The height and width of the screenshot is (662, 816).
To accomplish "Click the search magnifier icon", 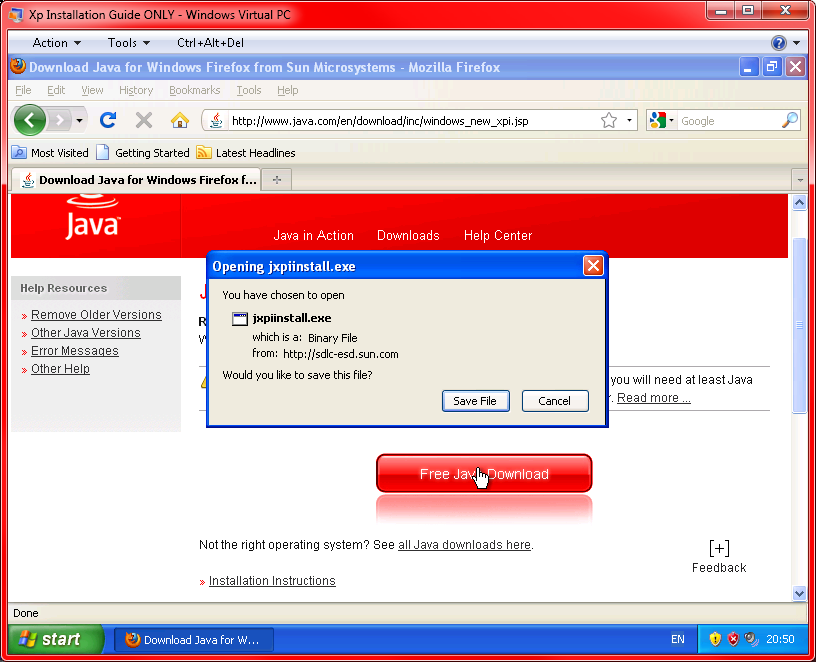I will (x=789, y=121).
